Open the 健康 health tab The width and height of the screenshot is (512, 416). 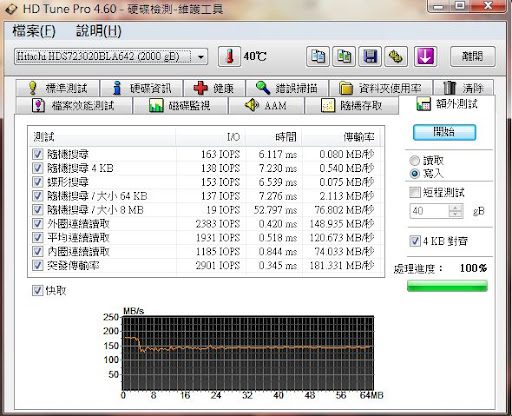point(214,88)
